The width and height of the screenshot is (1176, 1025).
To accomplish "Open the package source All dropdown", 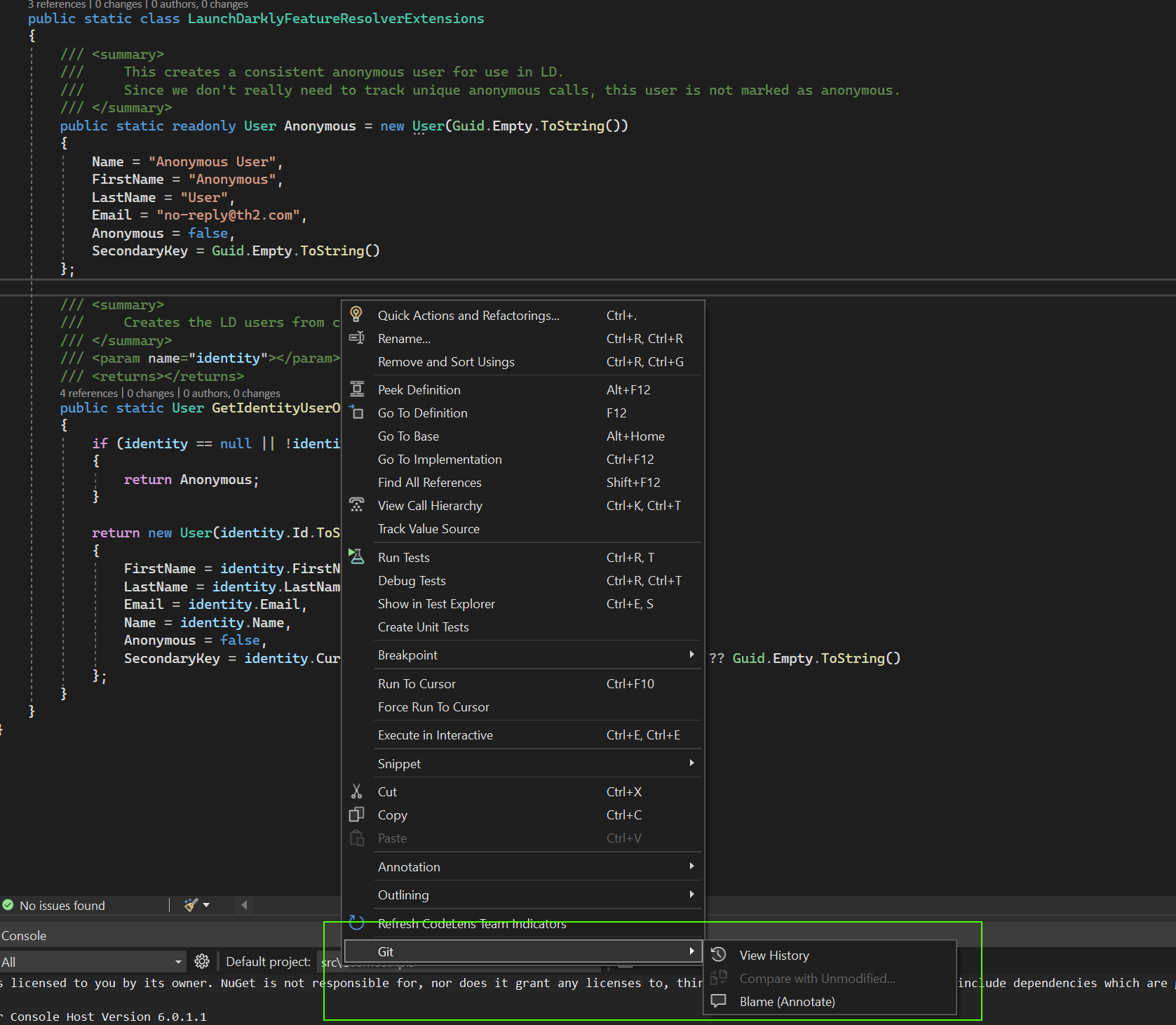I will click(93, 962).
